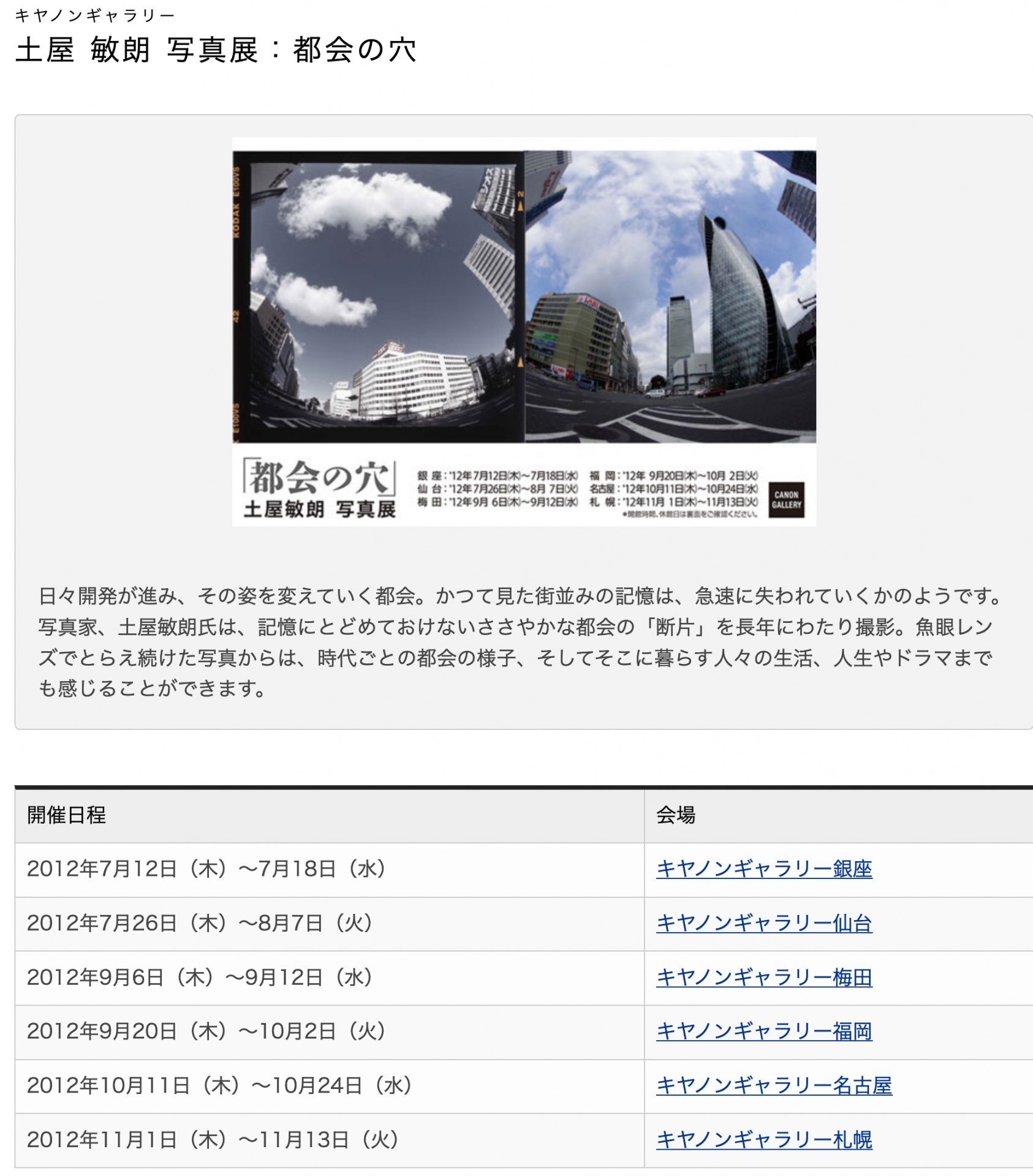Click the 会場 column header

pyautogui.click(x=675, y=815)
